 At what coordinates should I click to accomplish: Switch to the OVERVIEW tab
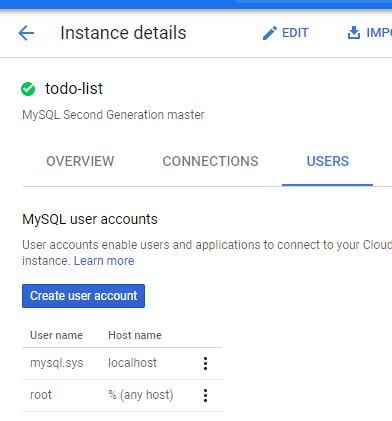[x=80, y=161]
